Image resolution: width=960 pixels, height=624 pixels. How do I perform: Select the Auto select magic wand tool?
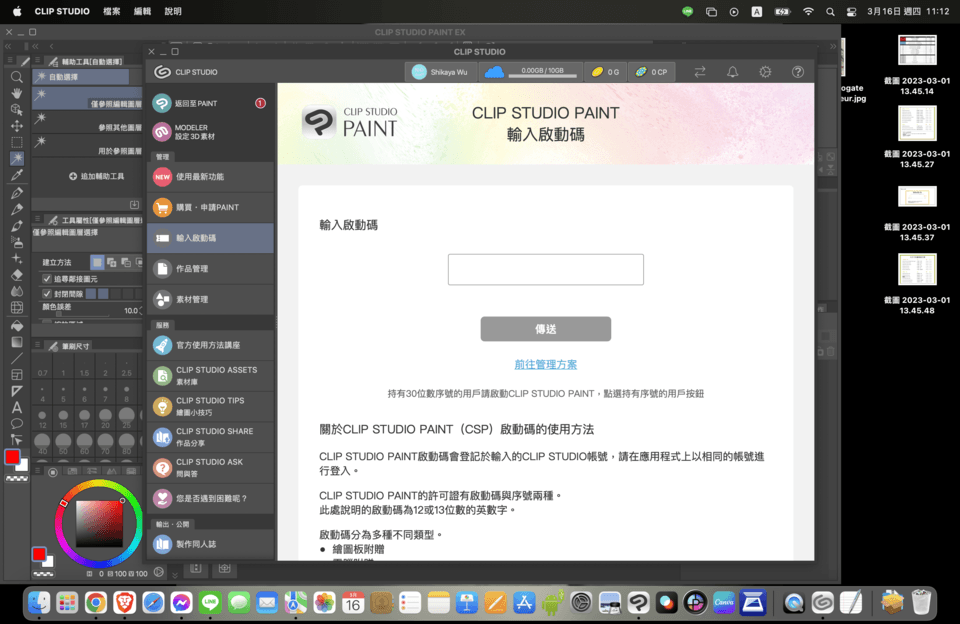point(17,159)
